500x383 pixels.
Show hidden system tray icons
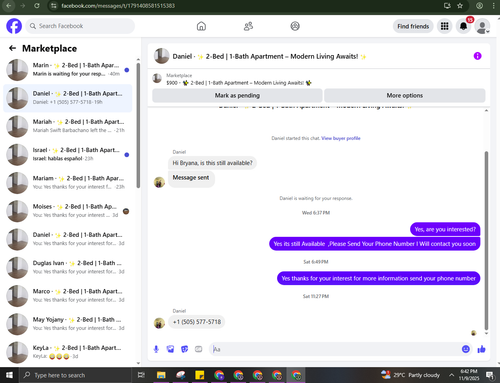tap(451, 375)
